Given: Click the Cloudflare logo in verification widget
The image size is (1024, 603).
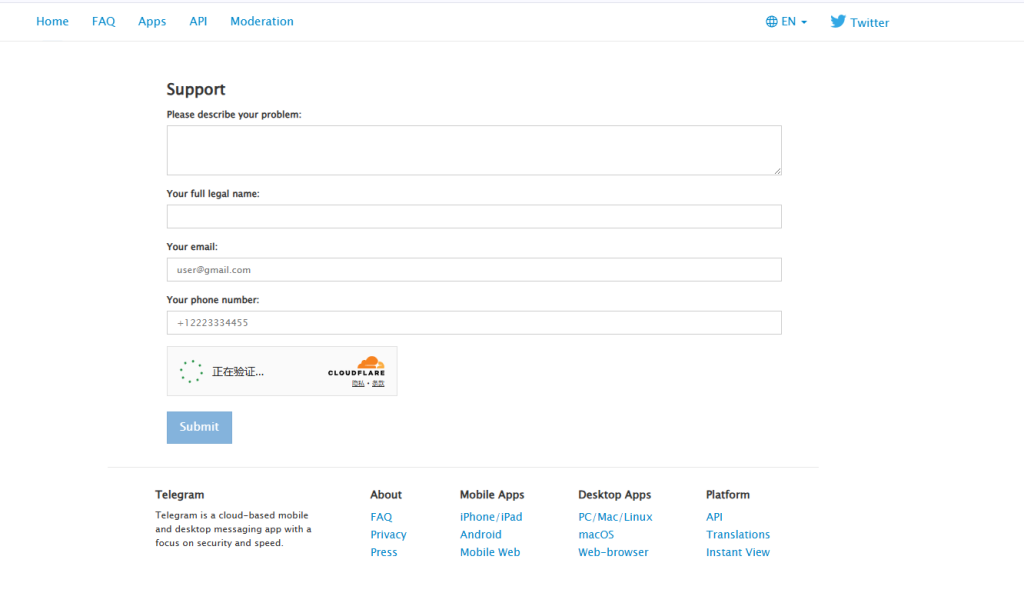Looking at the screenshot, I should (356, 366).
